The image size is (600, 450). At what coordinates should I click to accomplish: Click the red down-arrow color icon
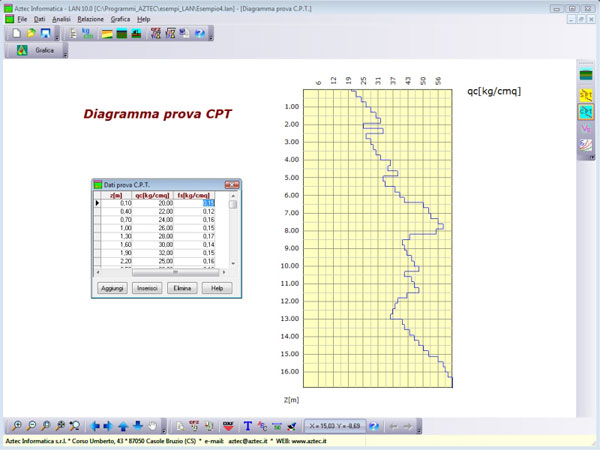(228, 426)
